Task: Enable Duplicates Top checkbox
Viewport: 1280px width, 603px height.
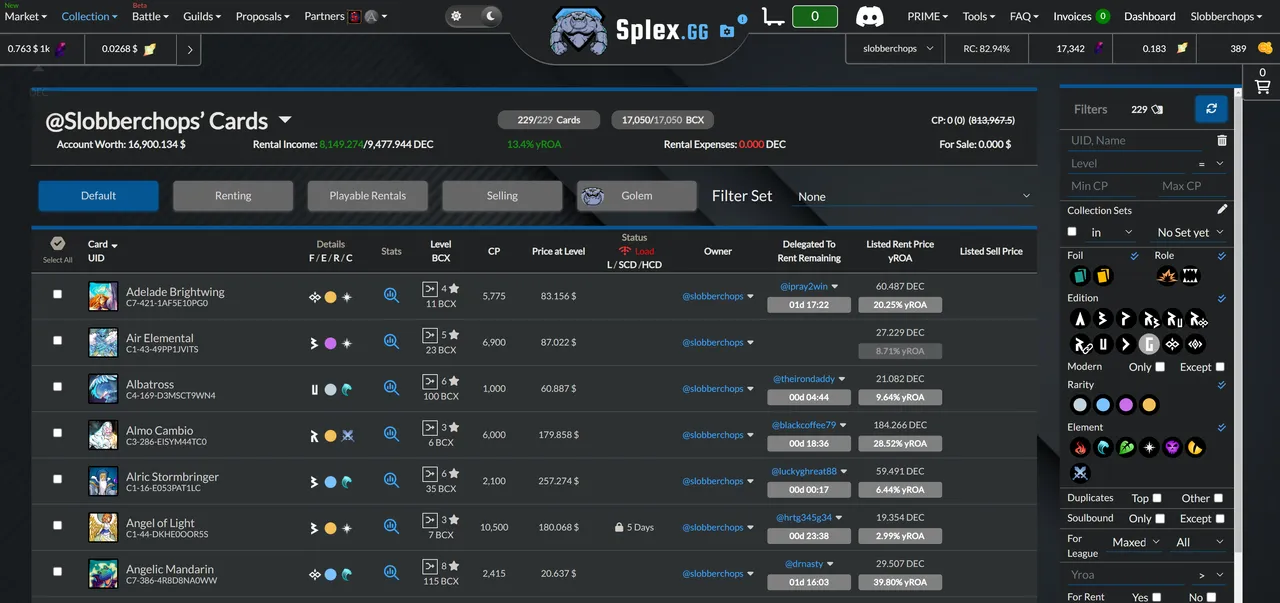Action: 1157,498
